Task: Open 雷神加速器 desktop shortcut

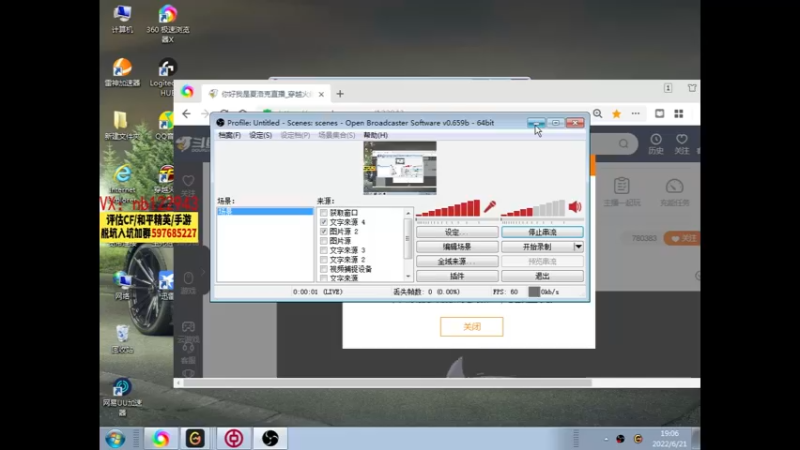Action: pos(122,72)
